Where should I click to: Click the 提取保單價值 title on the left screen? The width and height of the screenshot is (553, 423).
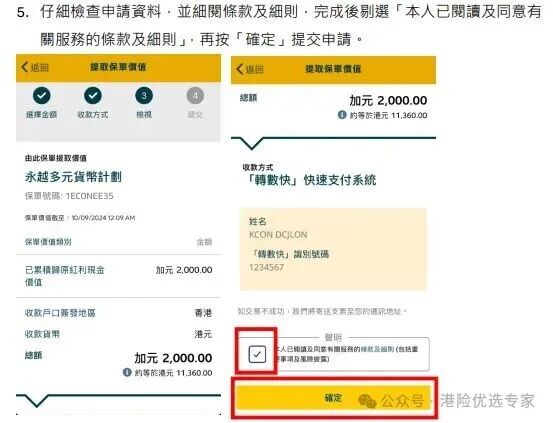[118, 67]
